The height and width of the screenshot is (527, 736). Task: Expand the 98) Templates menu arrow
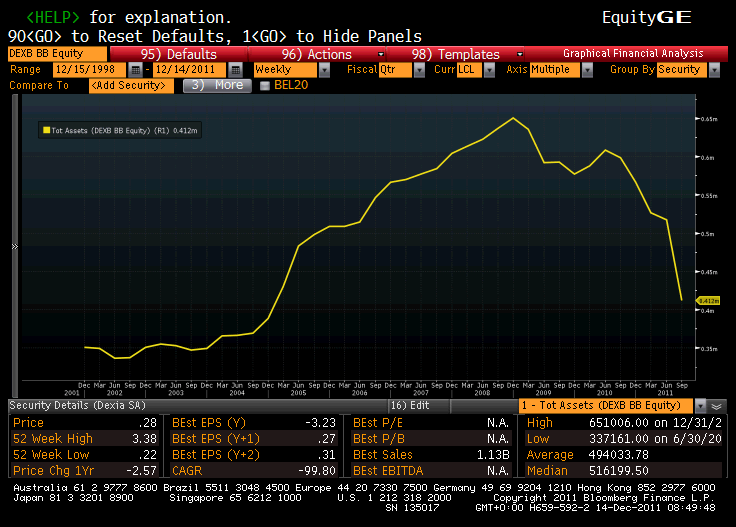click(x=519, y=54)
